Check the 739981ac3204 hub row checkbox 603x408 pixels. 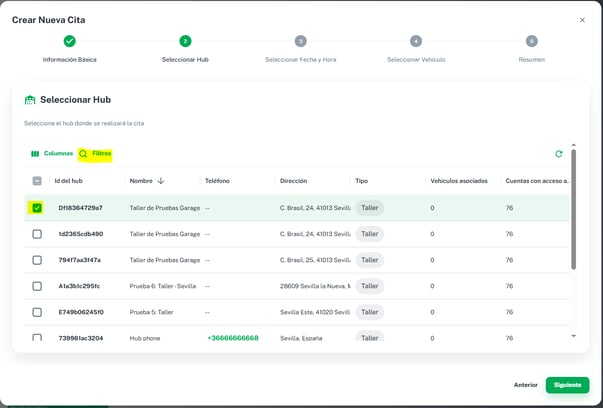pos(37,337)
